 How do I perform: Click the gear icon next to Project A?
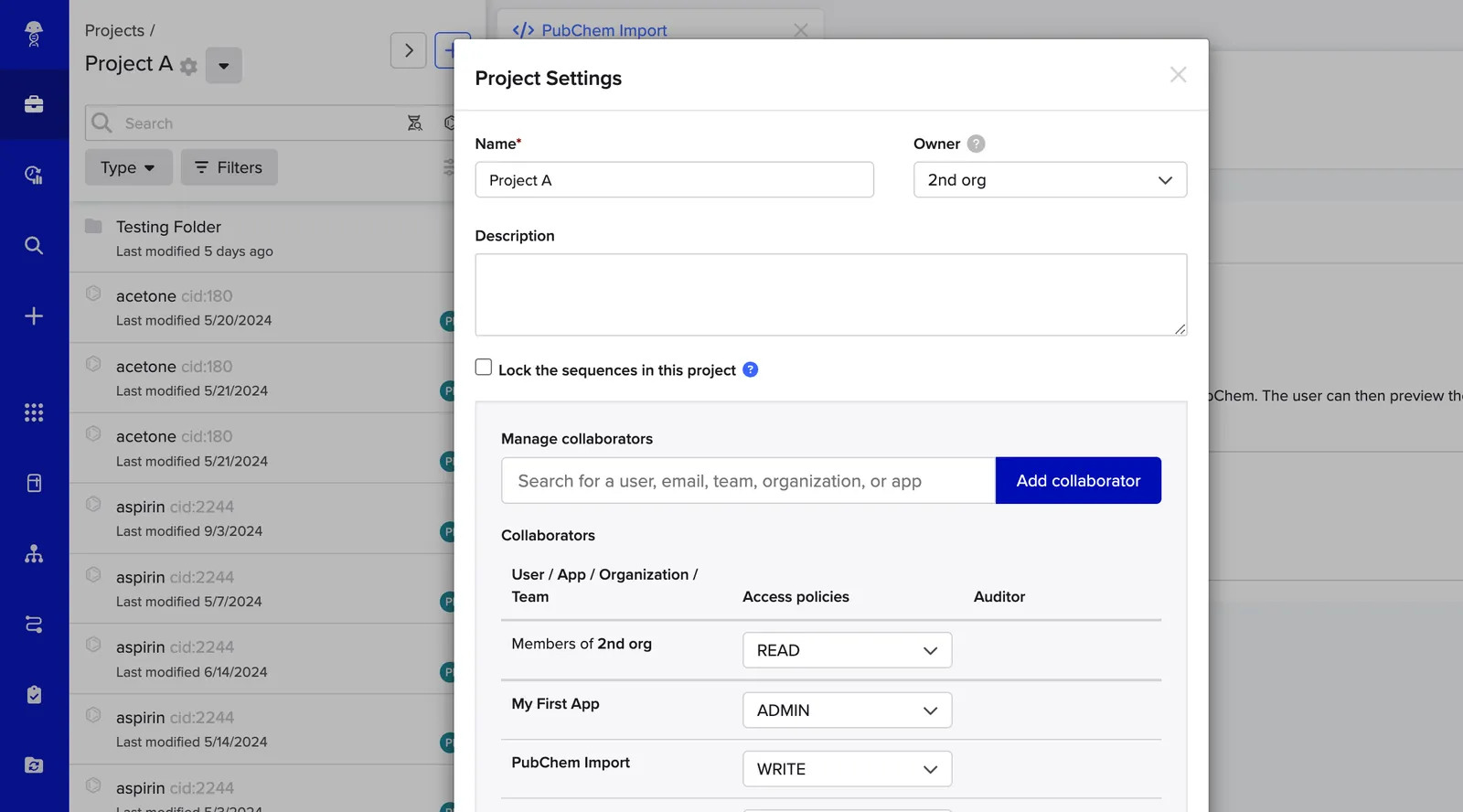click(188, 66)
